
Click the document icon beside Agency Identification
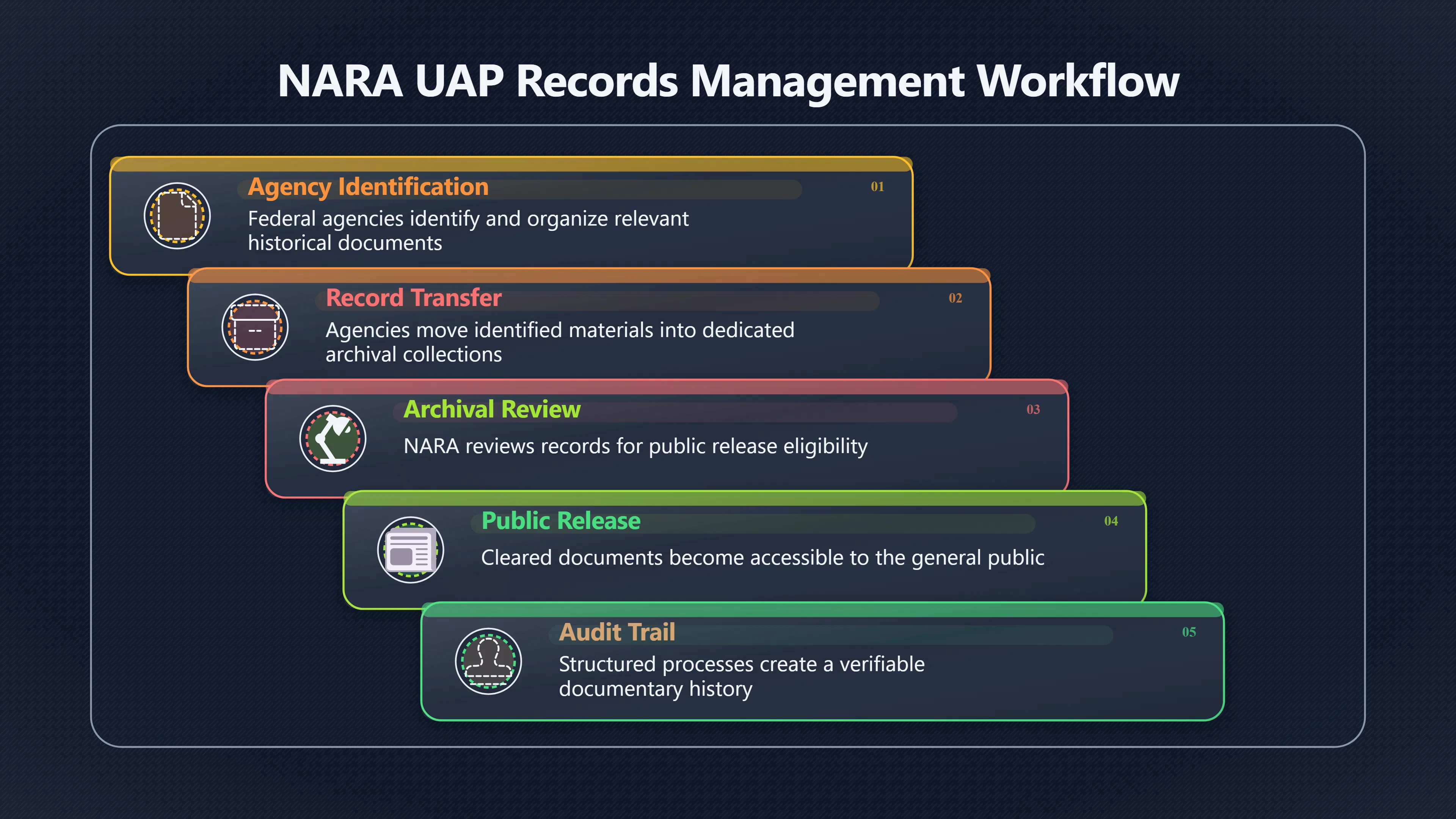click(x=177, y=215)
